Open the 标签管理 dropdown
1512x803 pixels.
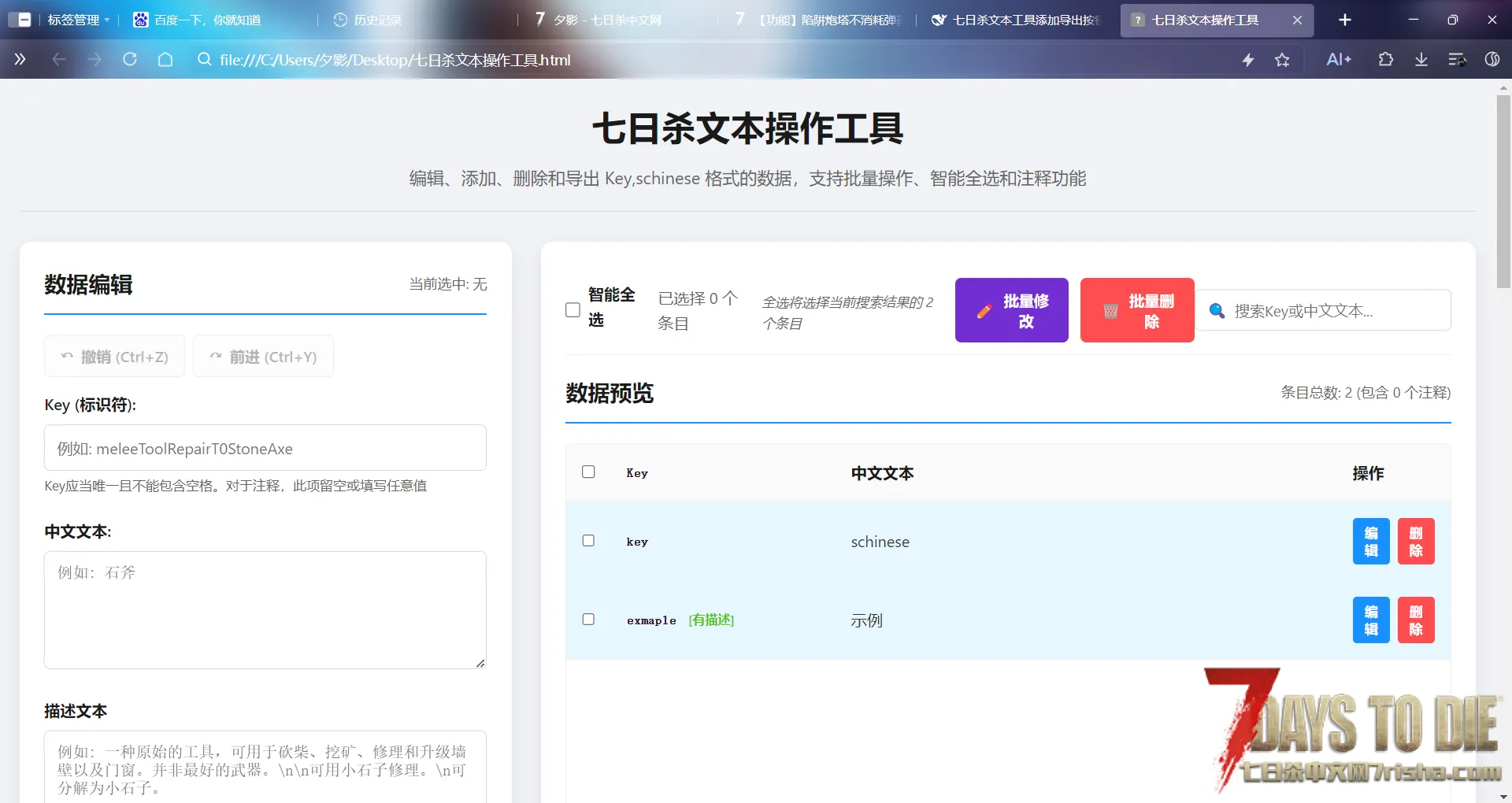click(77, 20)
